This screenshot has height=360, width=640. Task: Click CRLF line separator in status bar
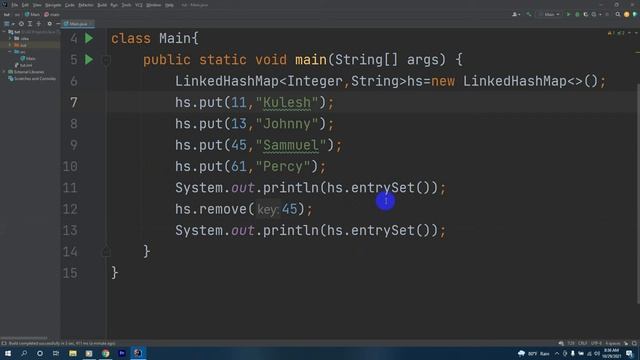tap(582, 344)
